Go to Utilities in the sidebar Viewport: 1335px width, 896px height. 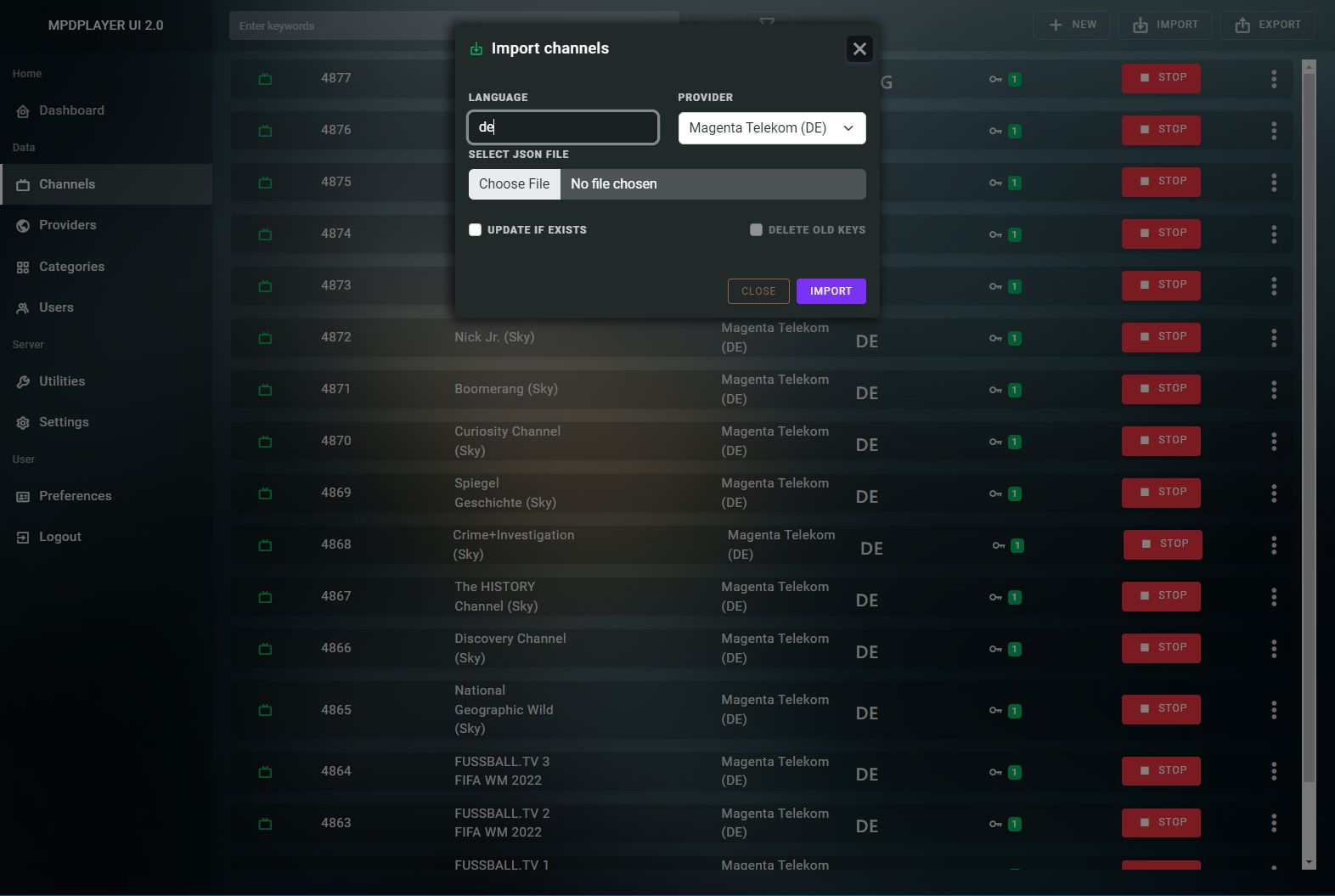[x=62, y=381]
